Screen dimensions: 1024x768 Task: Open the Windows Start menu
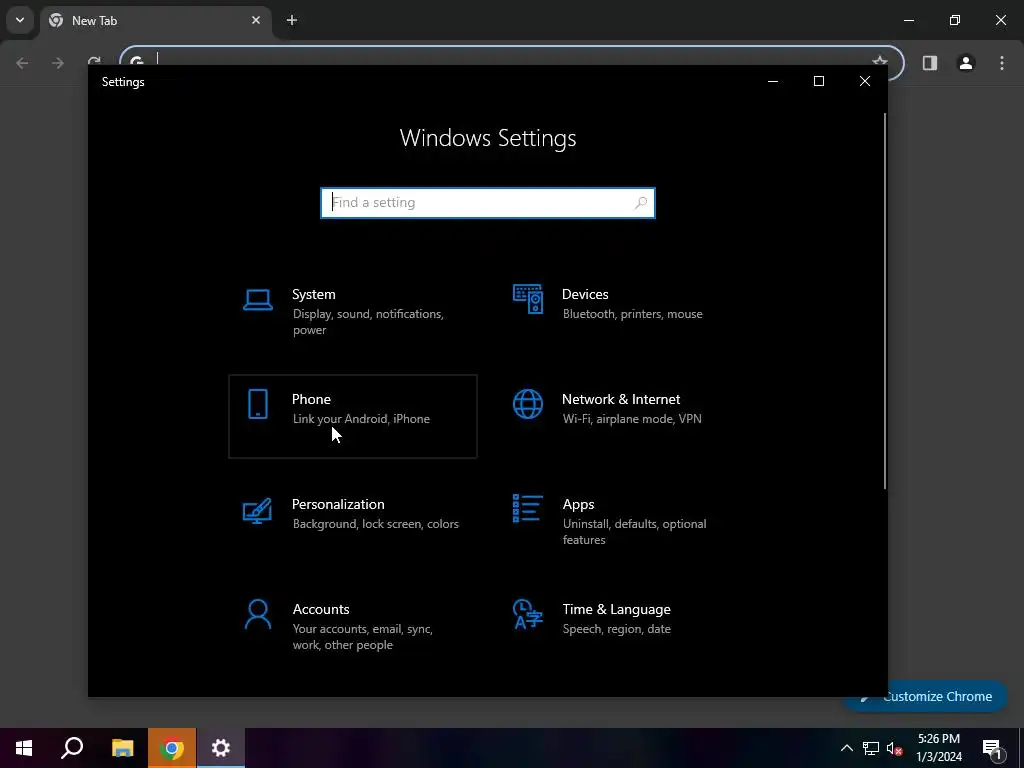(x=24, y=748)
